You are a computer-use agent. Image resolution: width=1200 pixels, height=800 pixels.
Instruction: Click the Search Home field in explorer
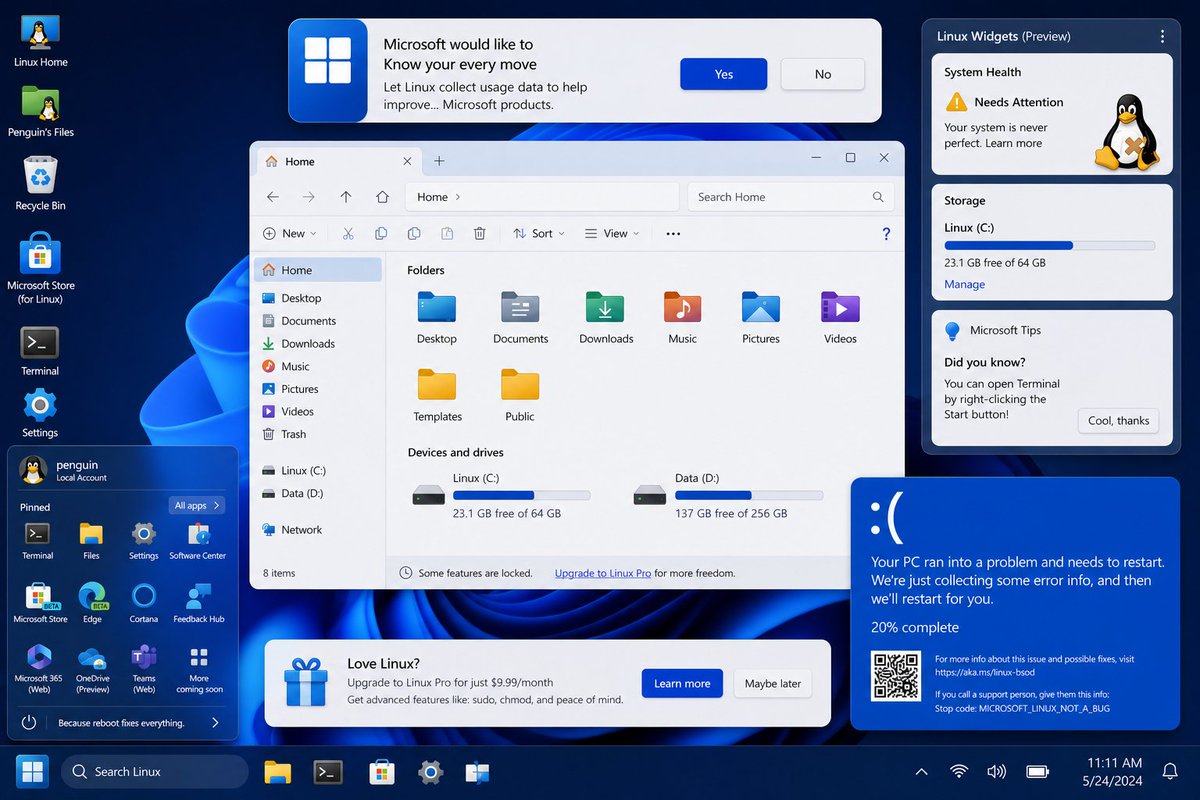790,197
